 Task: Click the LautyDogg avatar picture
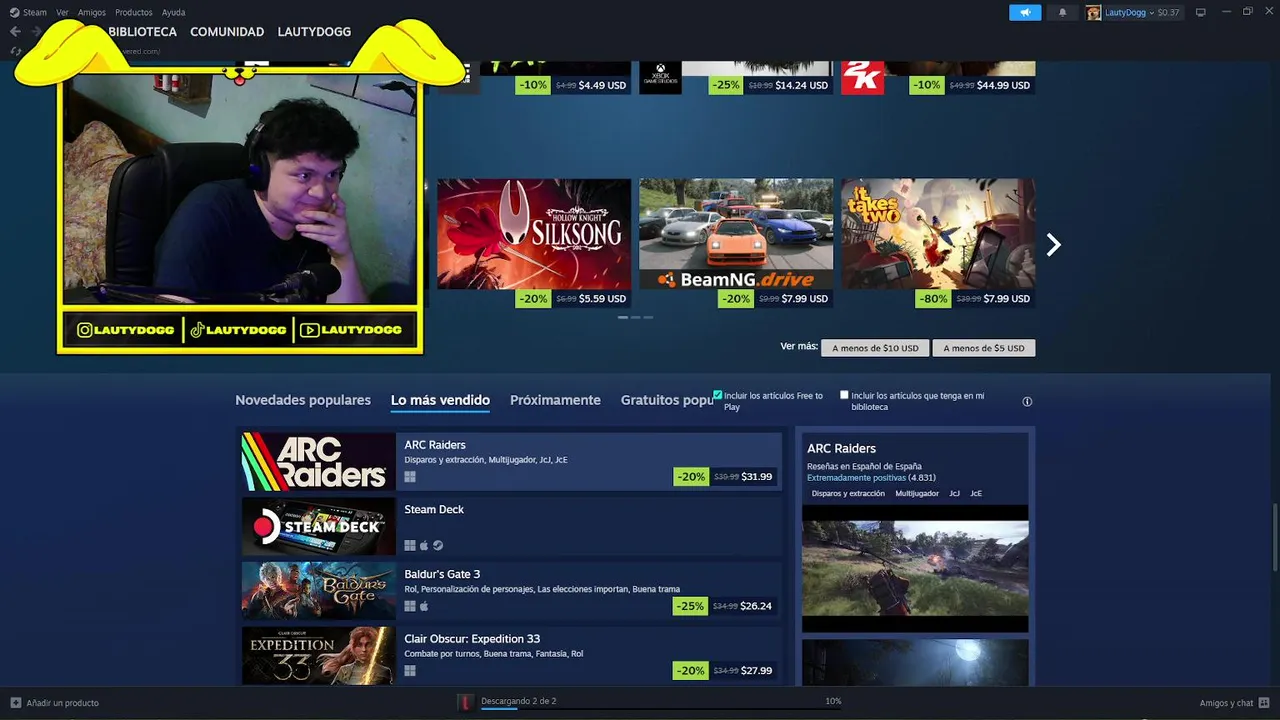[x=1094, y=12]
